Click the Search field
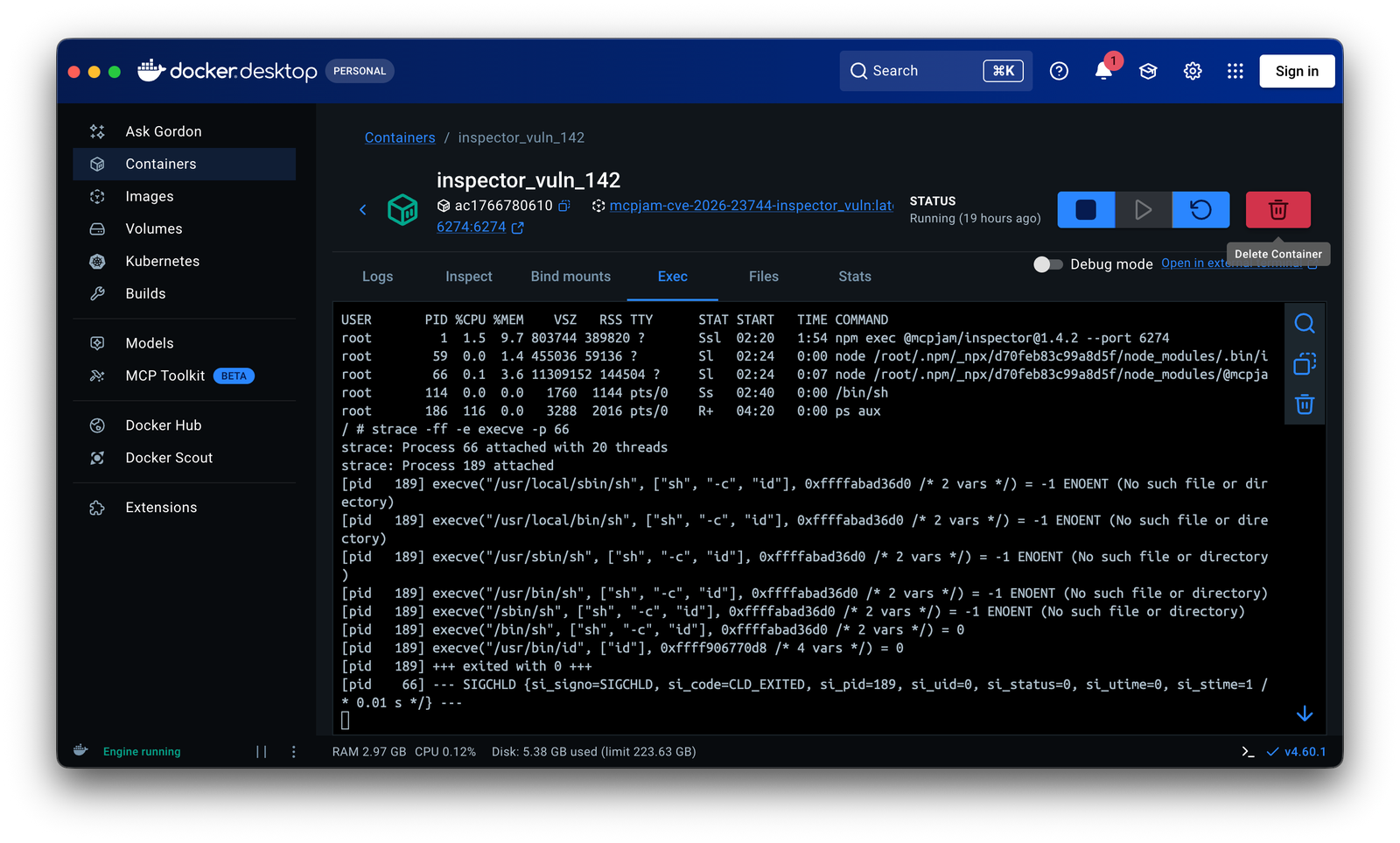Viewport: 1400px width, 843px height. [936, 71]
